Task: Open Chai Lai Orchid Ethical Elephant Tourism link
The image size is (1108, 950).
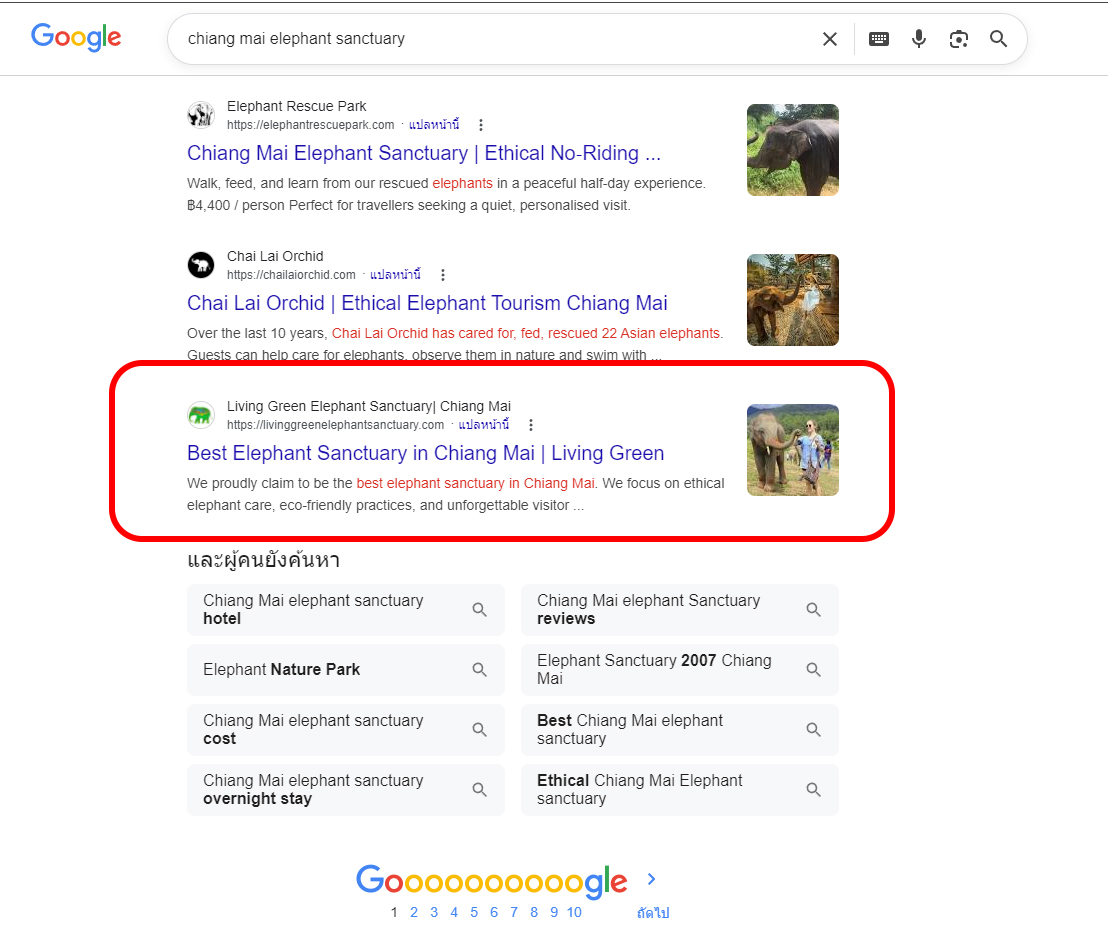Action: click(427, 303)
